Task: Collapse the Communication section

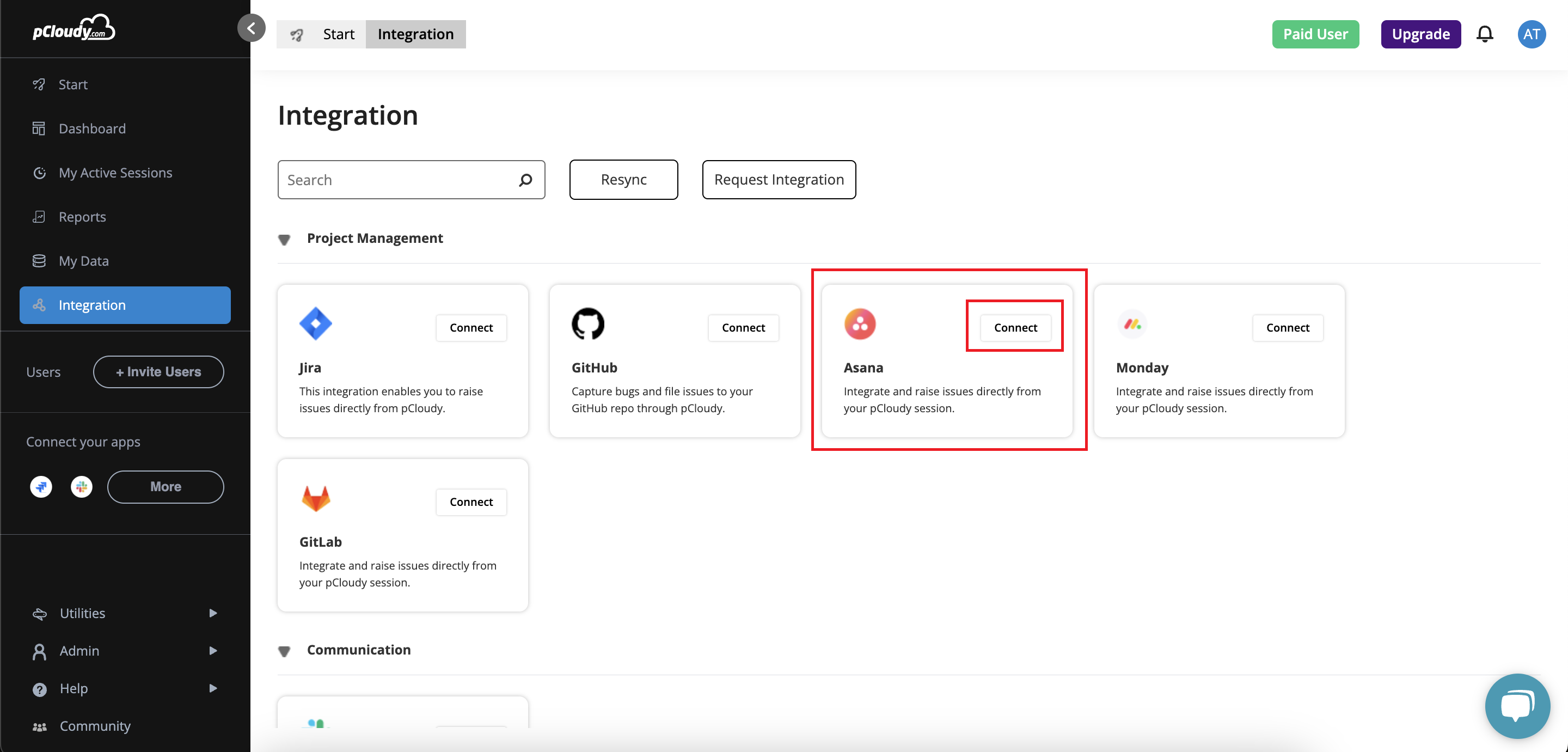Action: (x=284, y=651)
